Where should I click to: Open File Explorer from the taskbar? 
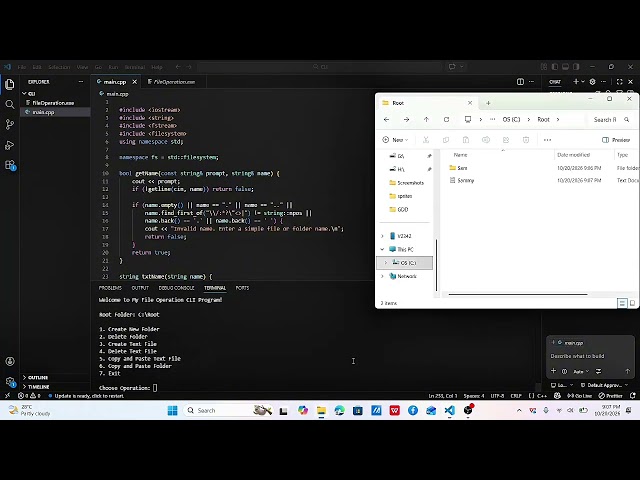(x=321, y=410)
